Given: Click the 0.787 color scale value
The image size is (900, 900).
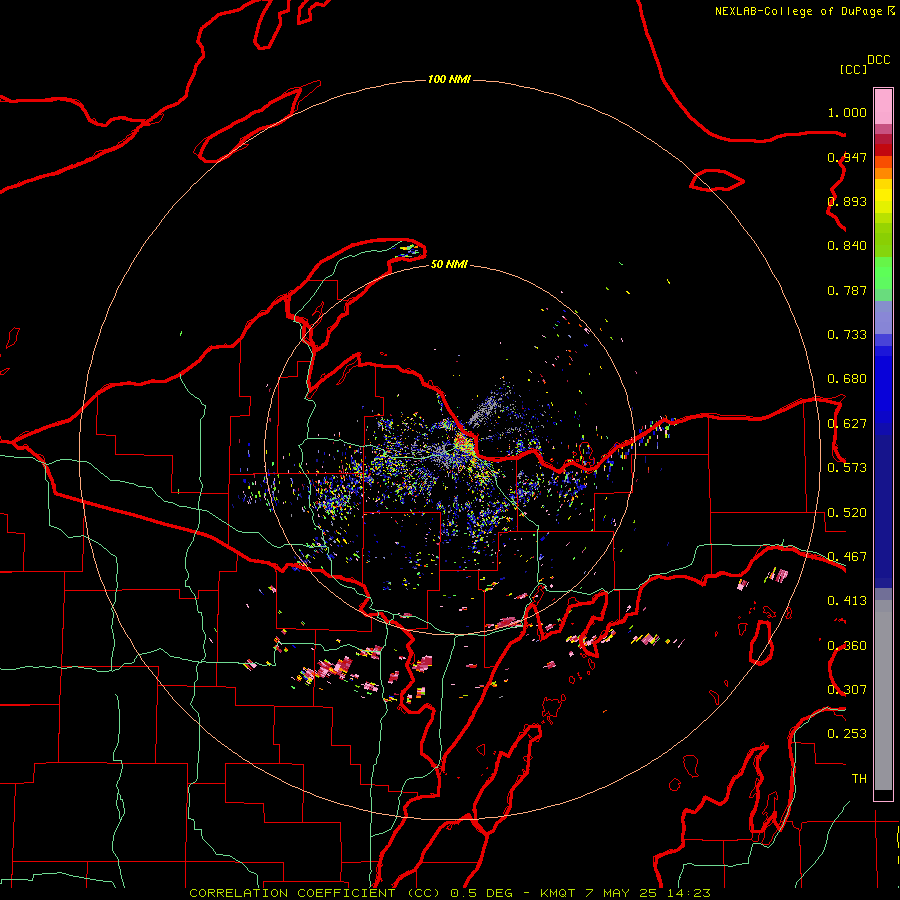Looking at the screenshot, I should click(847, 290).
